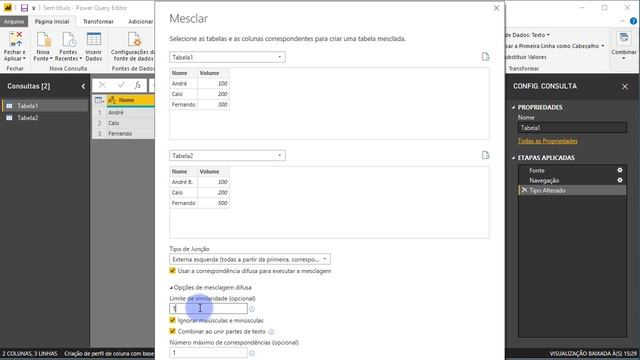Screen dimensions: 640x360
Task: Click the help icon in ribbon corner
Action: pos(633,21)
